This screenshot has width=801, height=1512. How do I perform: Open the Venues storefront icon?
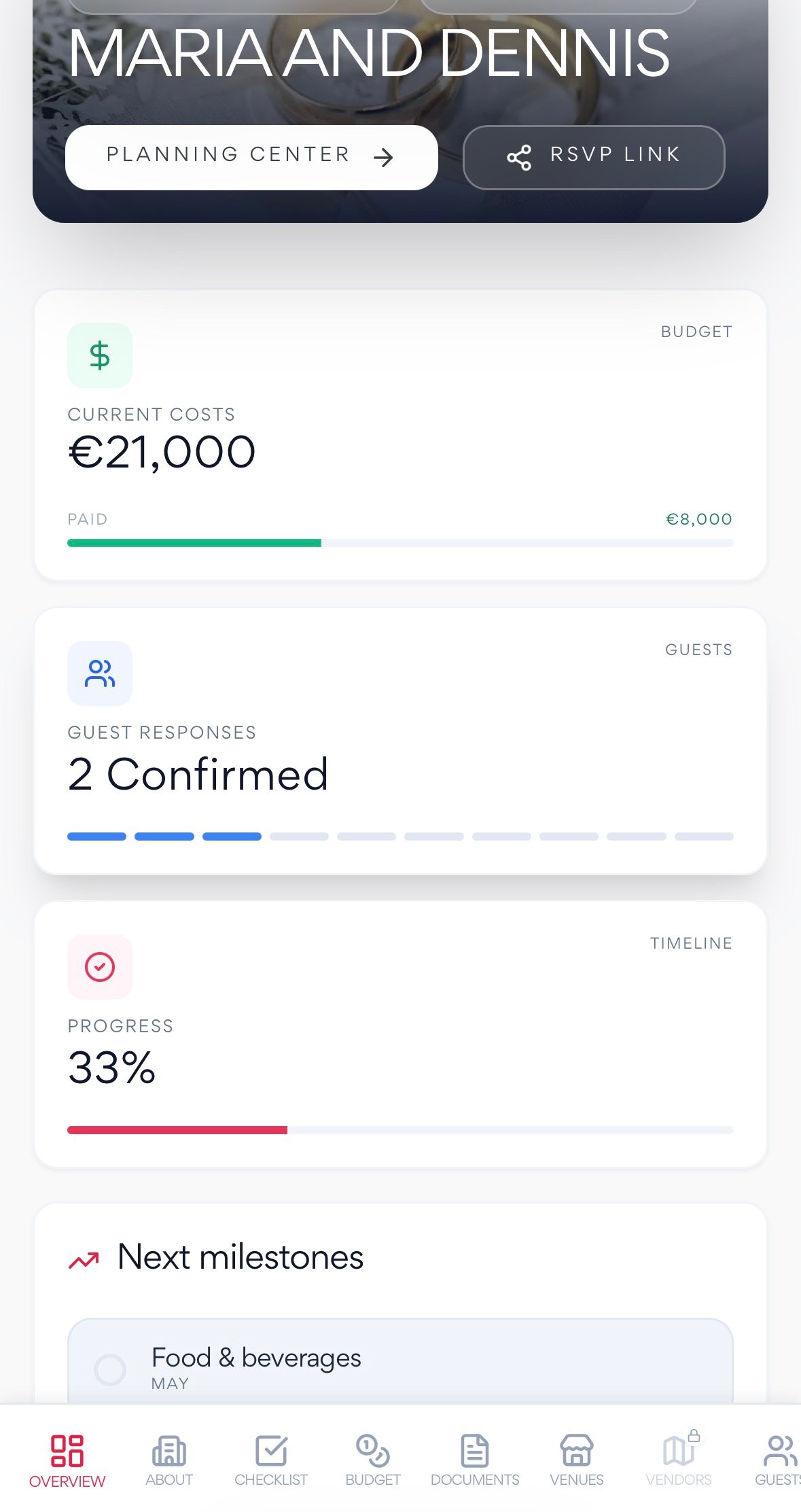(577, 1451)
